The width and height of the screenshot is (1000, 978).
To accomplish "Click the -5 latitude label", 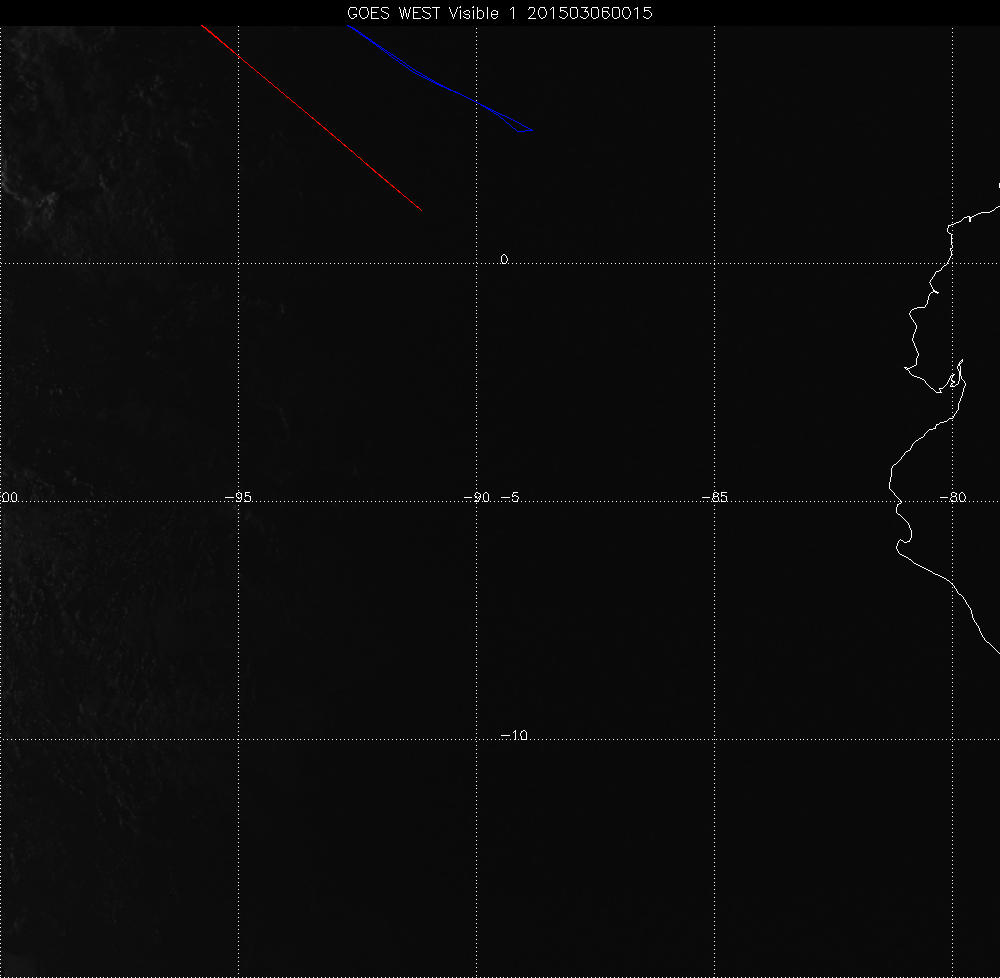I will coord(508,497).
